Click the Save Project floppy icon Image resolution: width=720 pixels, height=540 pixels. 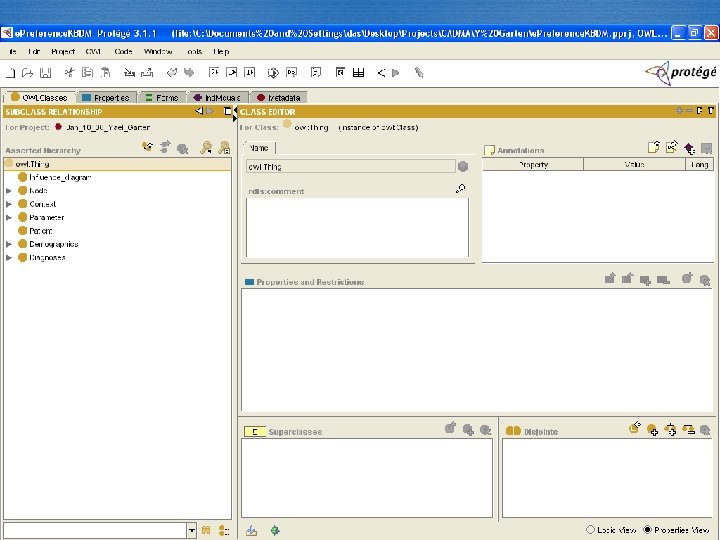[45, 73]
